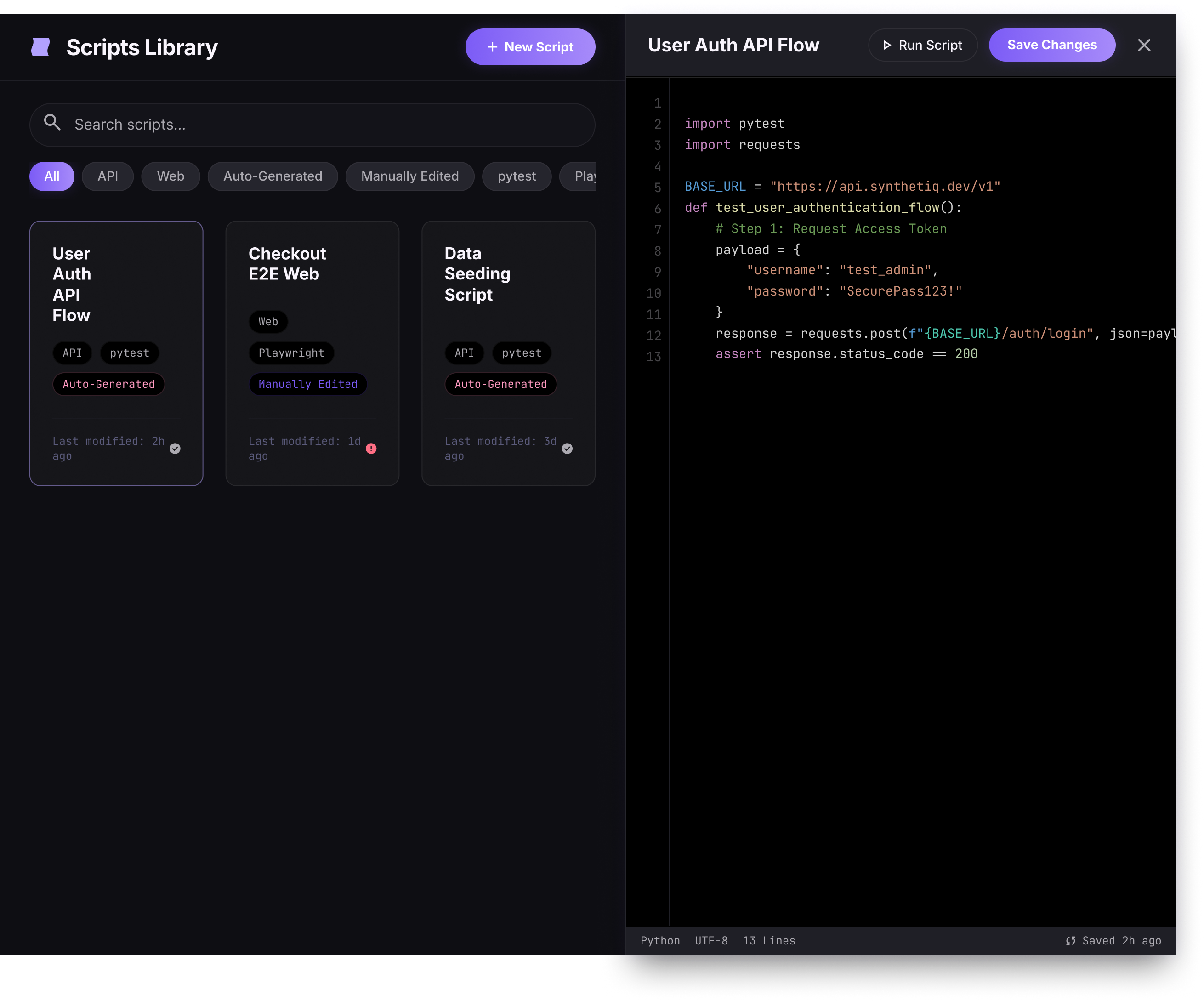Viewport: 1204px width, 1001px height.
Task: Open the UTF-8 encoding selector
Action: [711, 940]
